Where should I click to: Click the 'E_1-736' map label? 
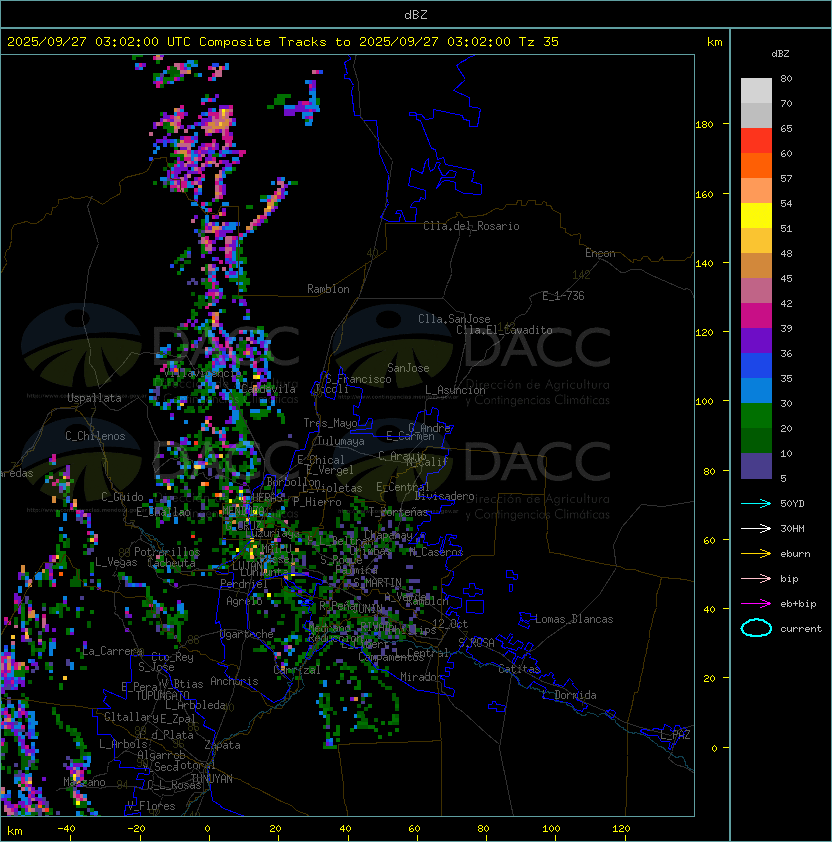(563, 296)
